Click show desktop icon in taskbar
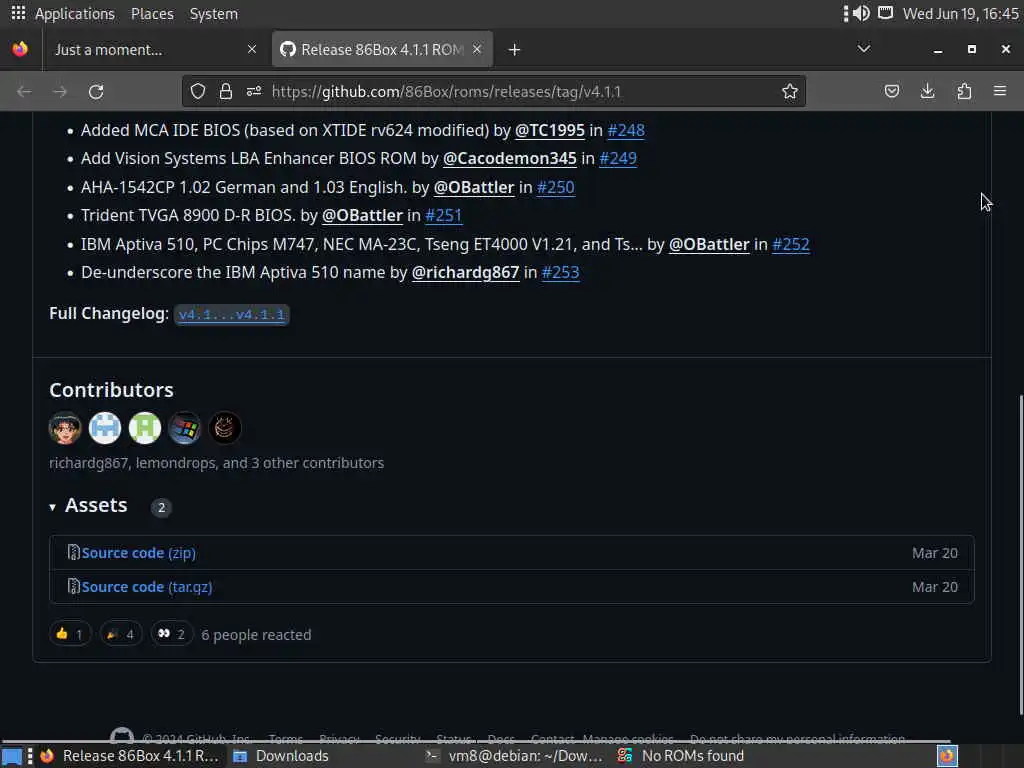1024x768 pixels. (12, 756)
